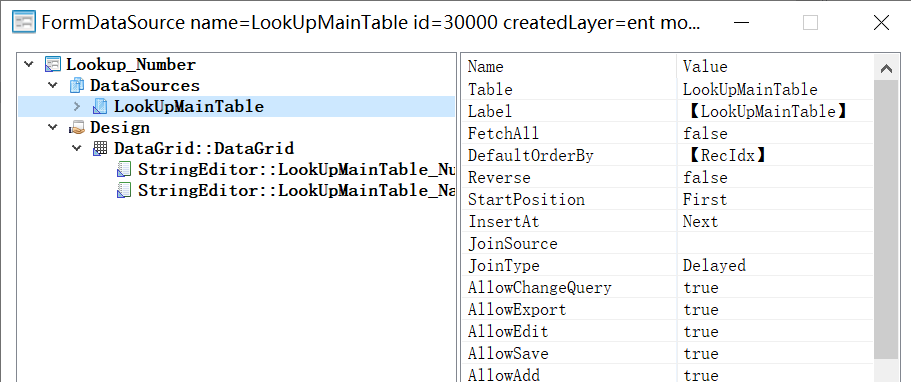This screenshot has width=911, height=382.
Task: Select StringEditor::LookUpMainTable_Nu tree item
Action: point(296,170)
